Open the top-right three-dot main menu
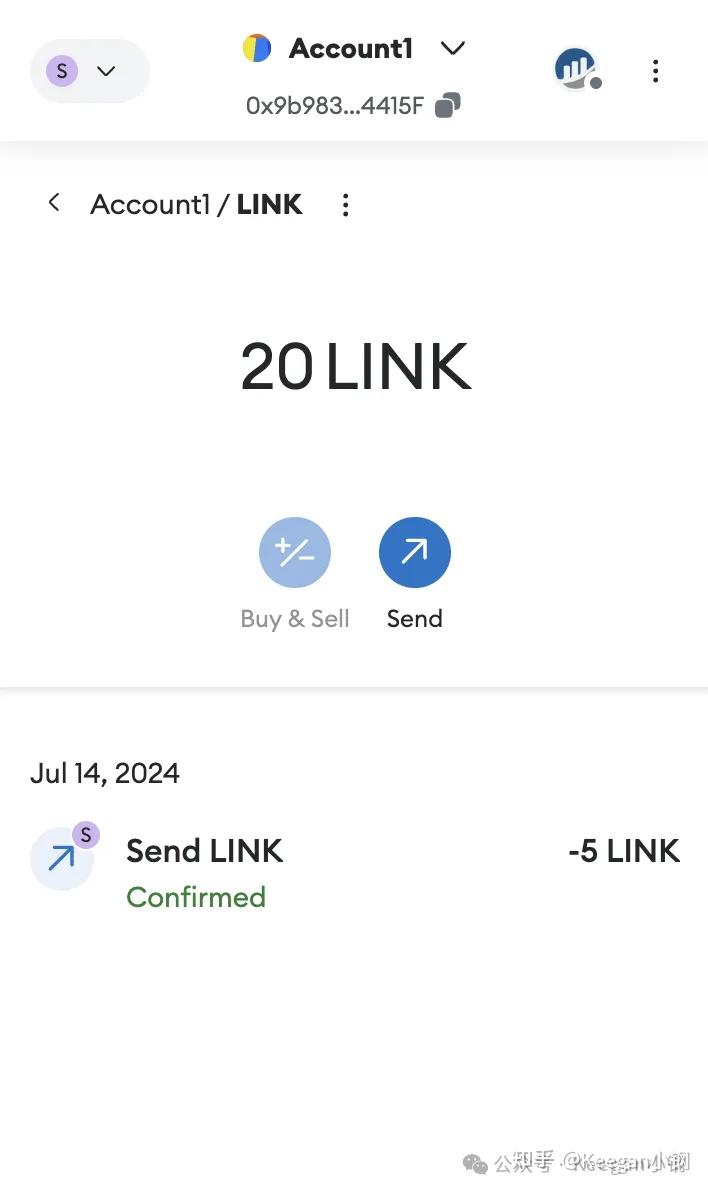Viewport: 708px width, 1192px height. pos(655,71)
